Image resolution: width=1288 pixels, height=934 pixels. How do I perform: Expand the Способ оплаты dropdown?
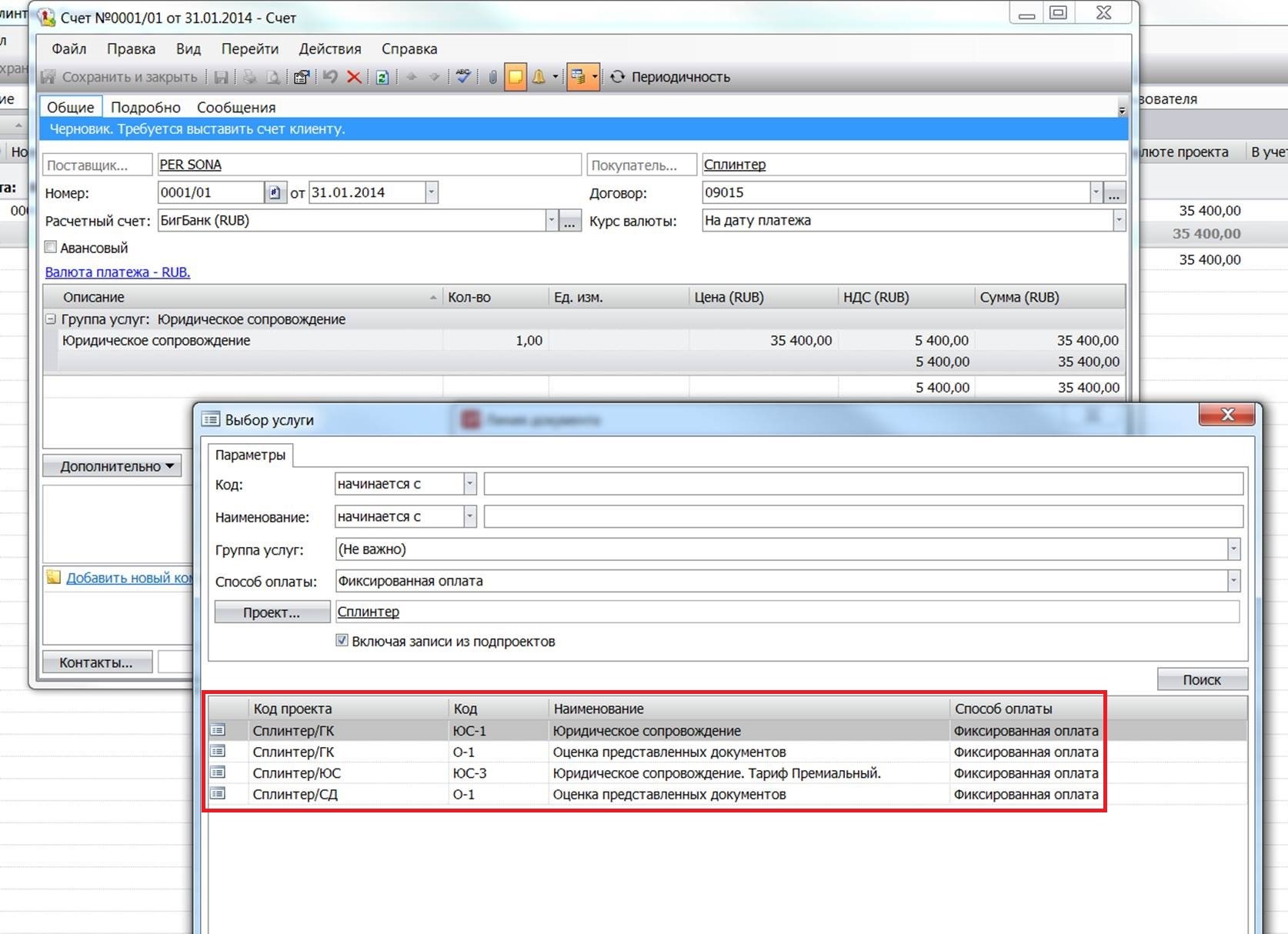pos(1233,581)
